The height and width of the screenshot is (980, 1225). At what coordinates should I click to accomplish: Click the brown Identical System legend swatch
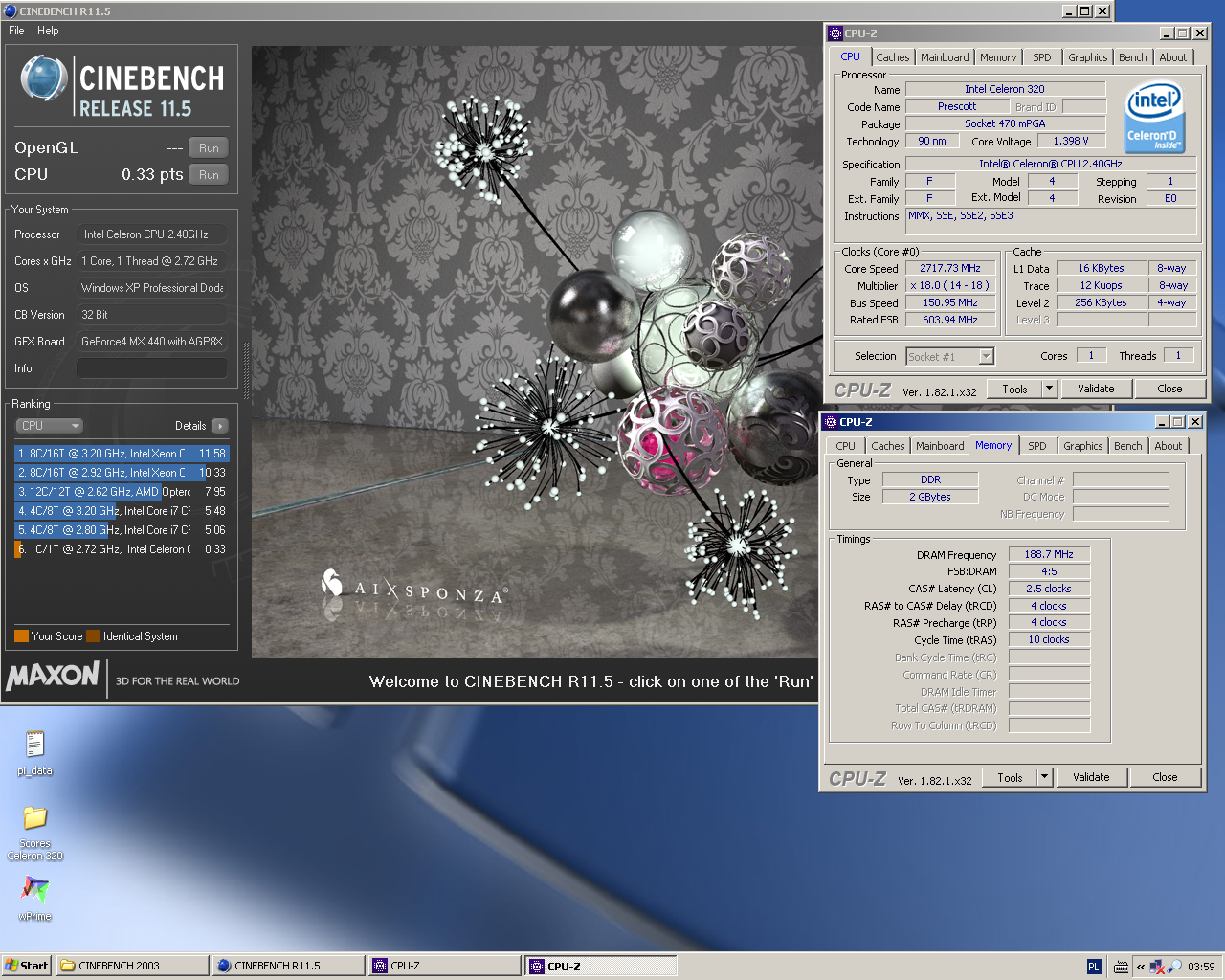point(93,636)
